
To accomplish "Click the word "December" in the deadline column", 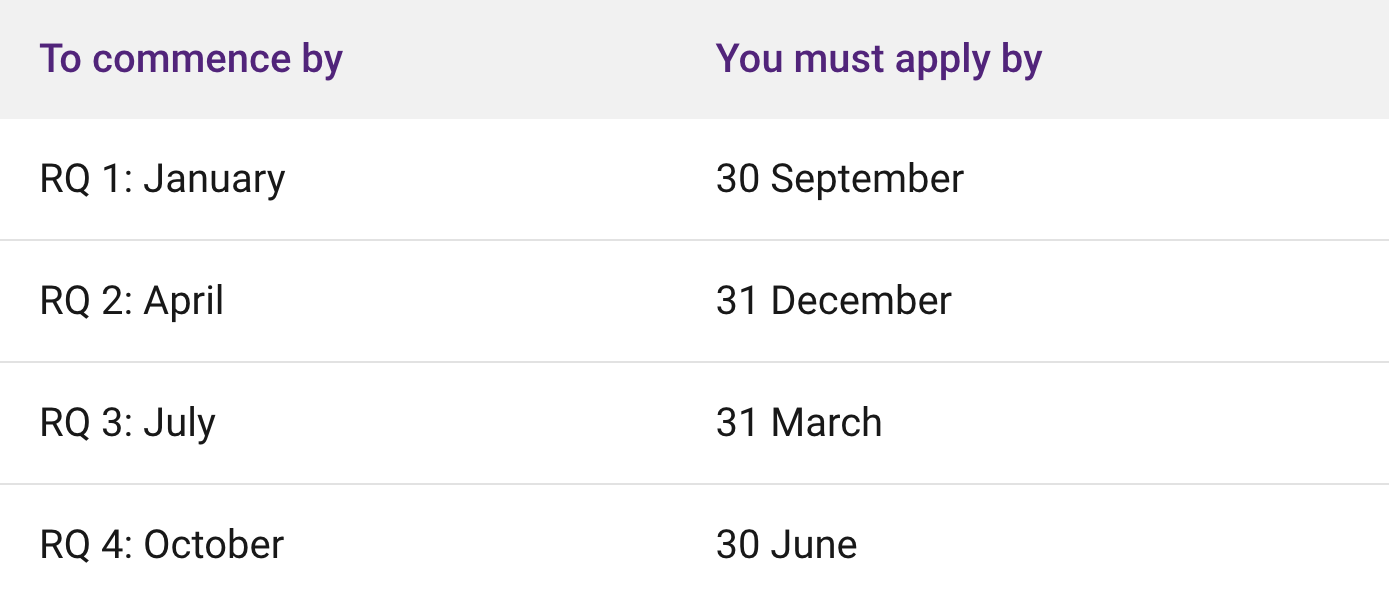I will pos(861,301).
